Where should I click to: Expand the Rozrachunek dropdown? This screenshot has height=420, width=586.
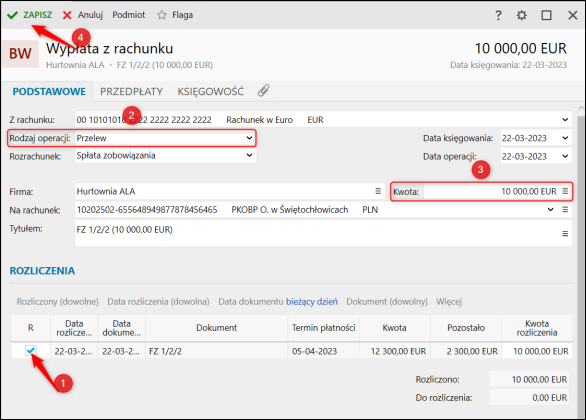pyautogui.click(x=249, y=155)
